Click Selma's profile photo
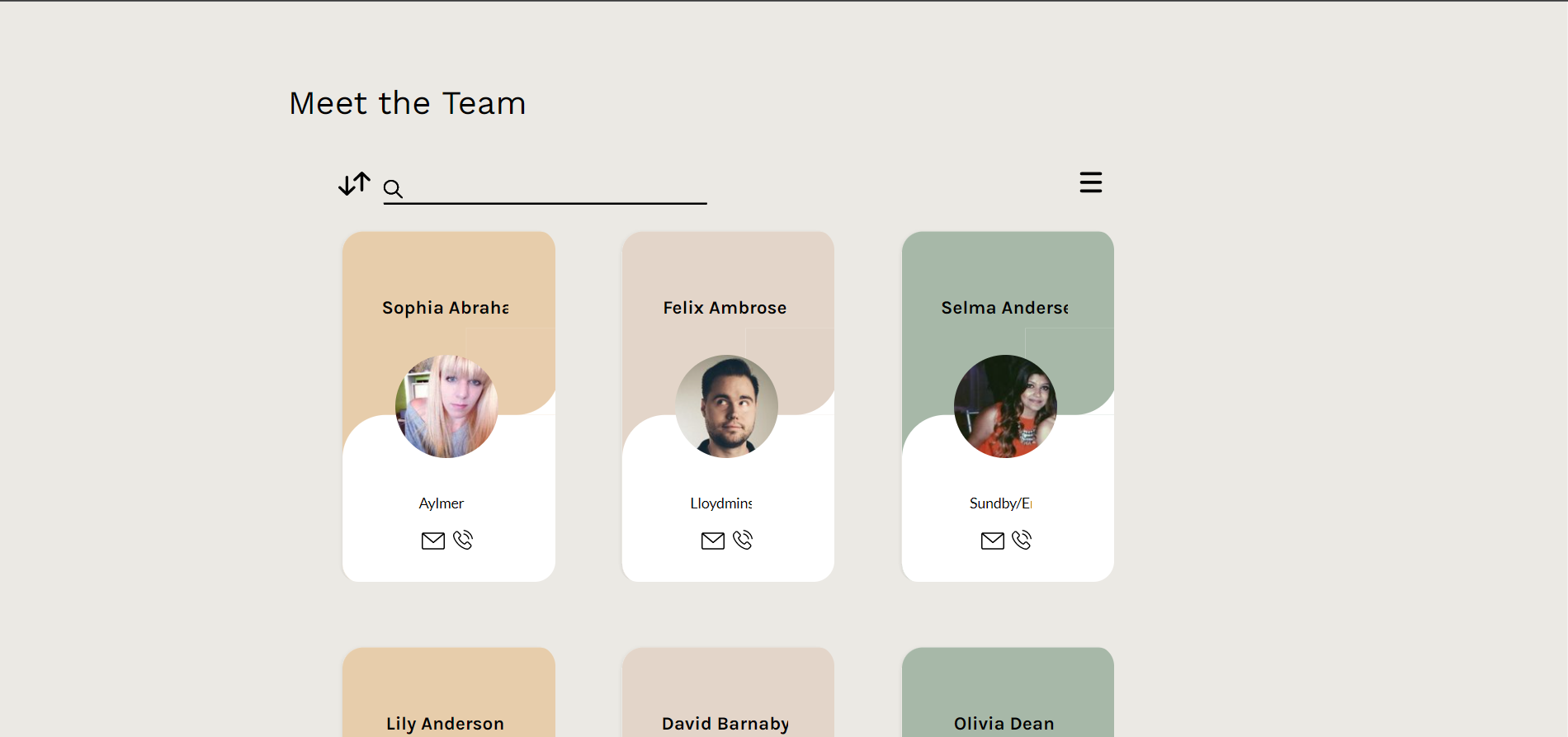The height and width of the screenshot is (737, 1568). (1005, 406)
